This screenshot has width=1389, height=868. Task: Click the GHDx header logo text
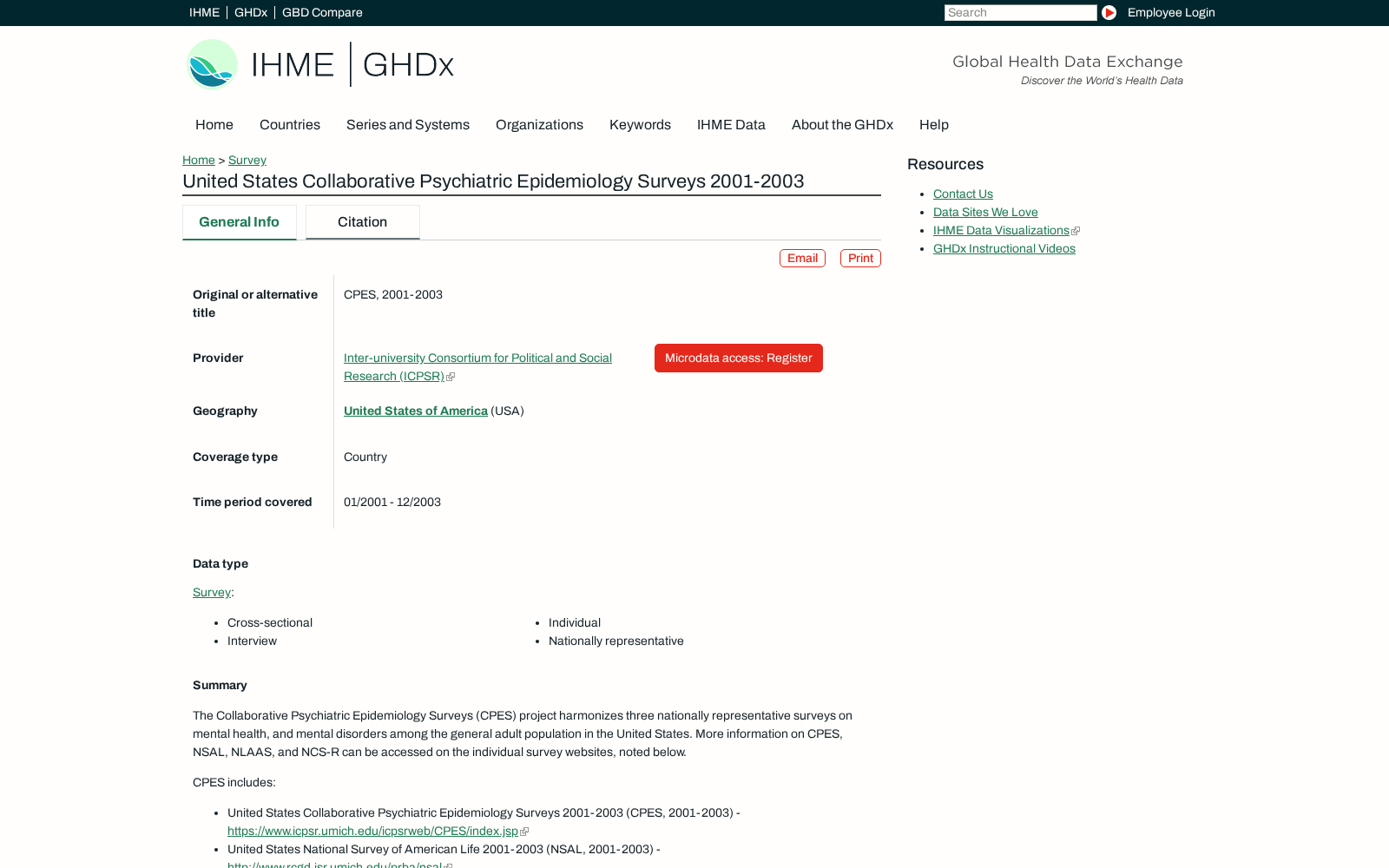point(408,65)
